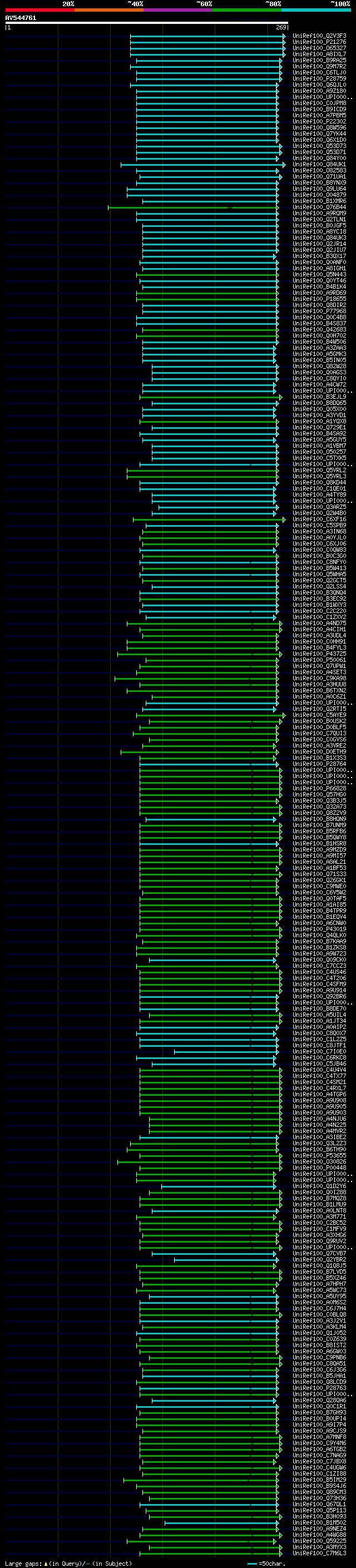Image resolution: width=356 pixels, height=1568 pixels.
Task: Click the white query sequence bar
Action: 147,23
